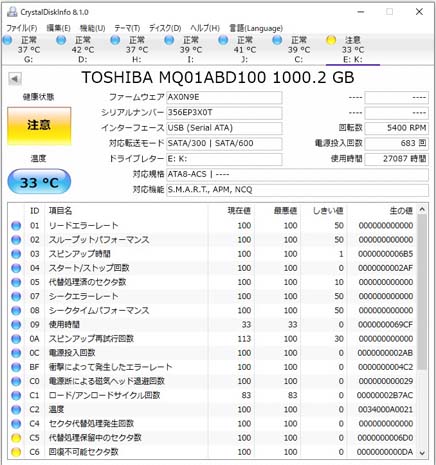
Task: Open the ファイル(F) menu
Action: (x=22, y=28)
